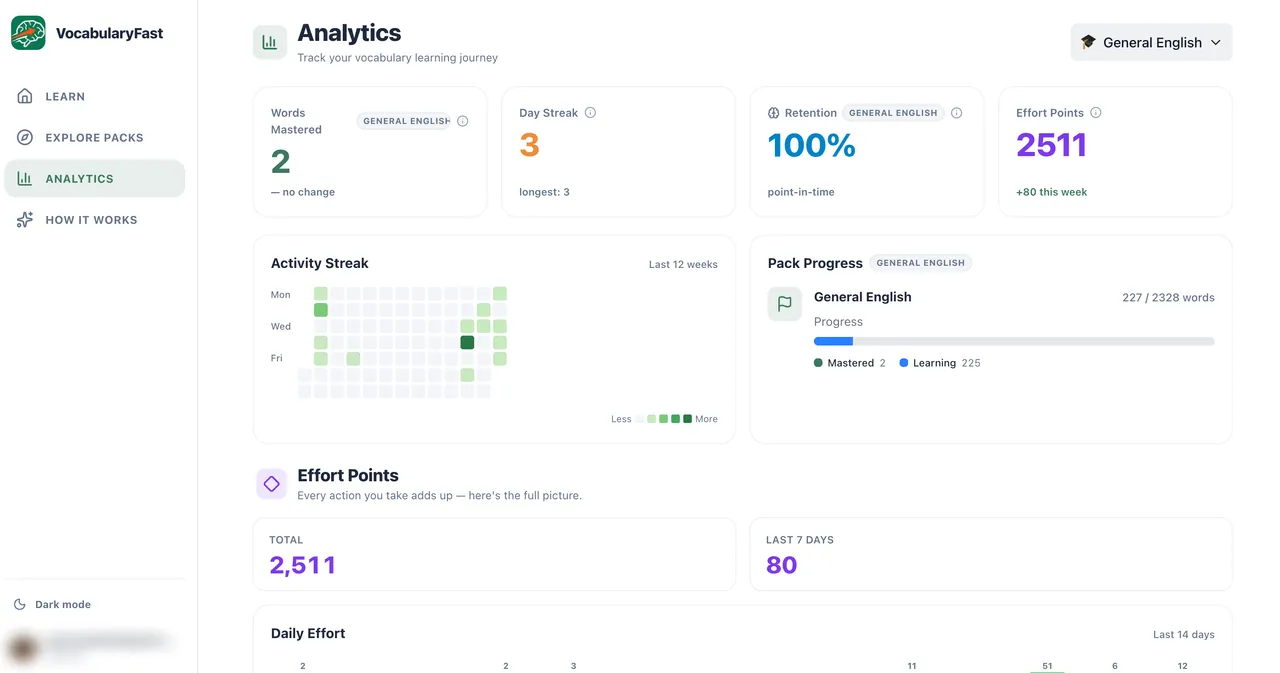Click the darkest green activity heatmap cell

[x=467, y=342]
